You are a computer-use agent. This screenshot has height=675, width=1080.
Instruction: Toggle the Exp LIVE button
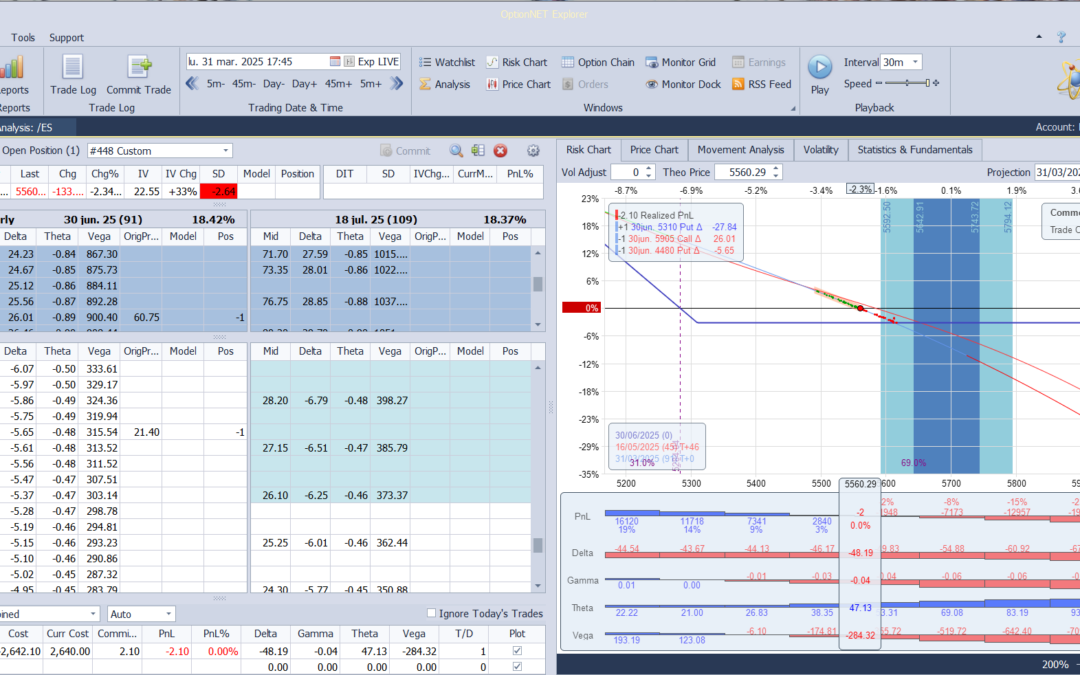(371, 61)
